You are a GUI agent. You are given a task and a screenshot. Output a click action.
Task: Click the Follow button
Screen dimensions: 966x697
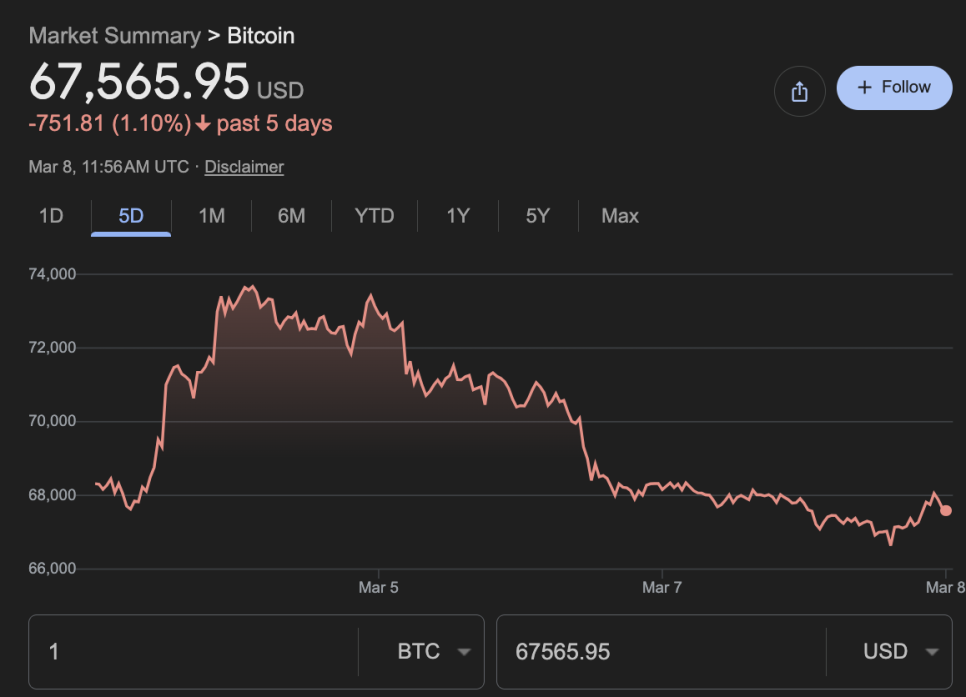tap(894, 88)
